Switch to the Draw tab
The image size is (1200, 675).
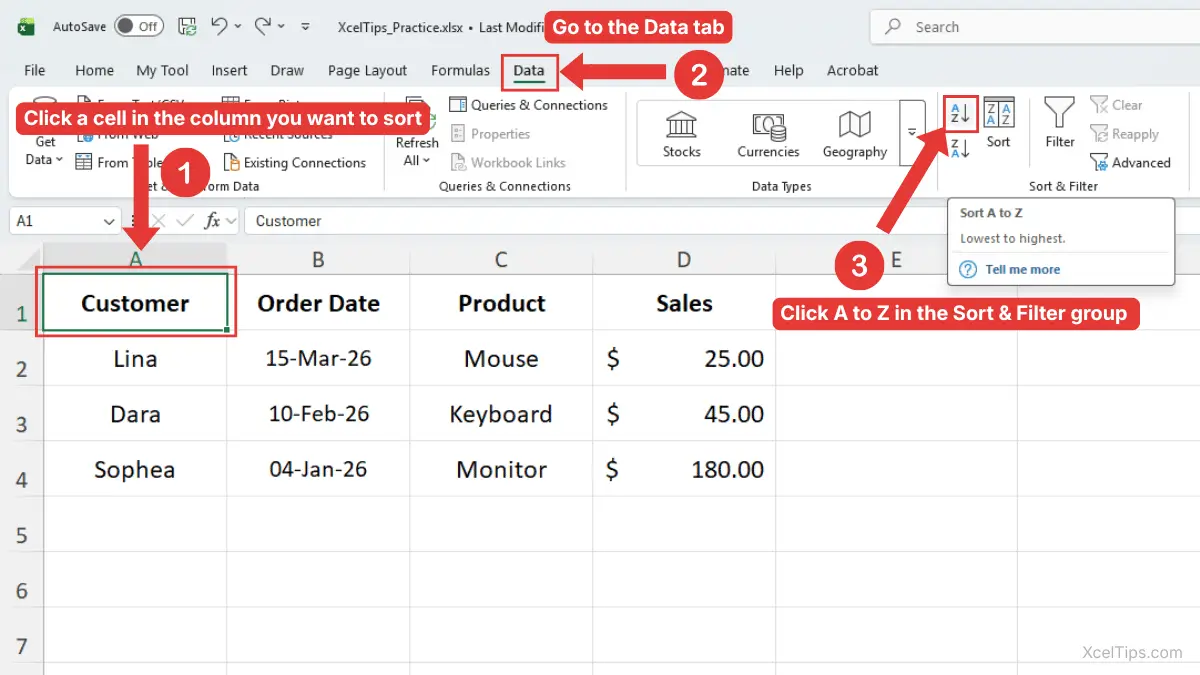coord(287,70)
